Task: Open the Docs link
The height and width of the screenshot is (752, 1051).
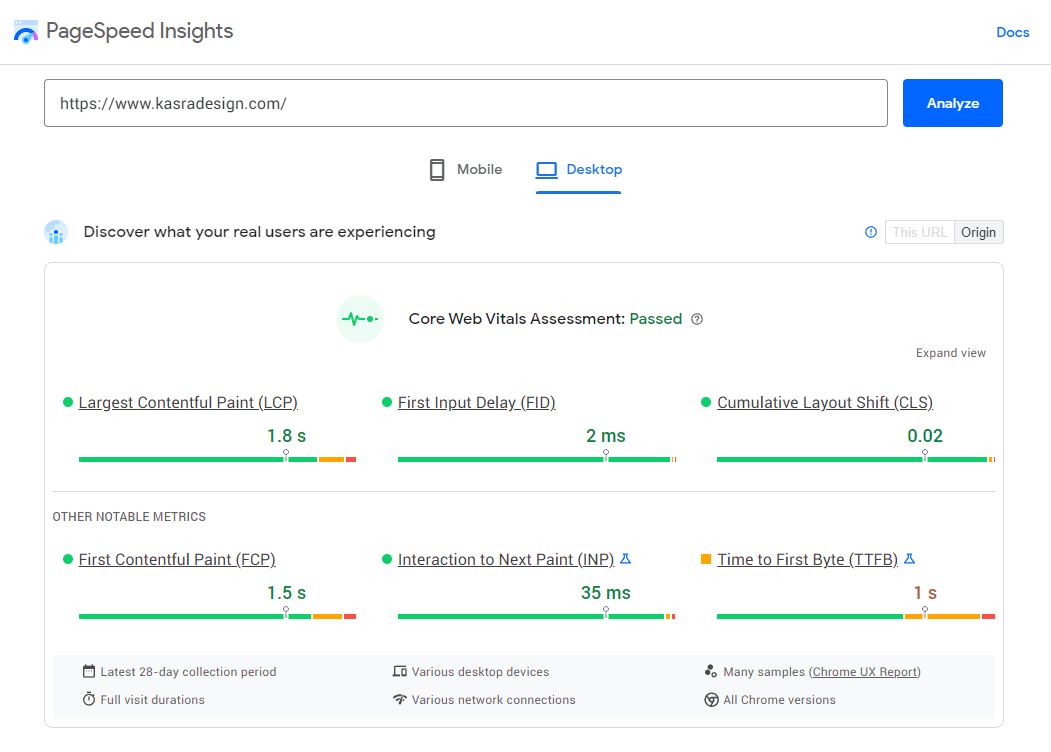Action: point(1013,32)
